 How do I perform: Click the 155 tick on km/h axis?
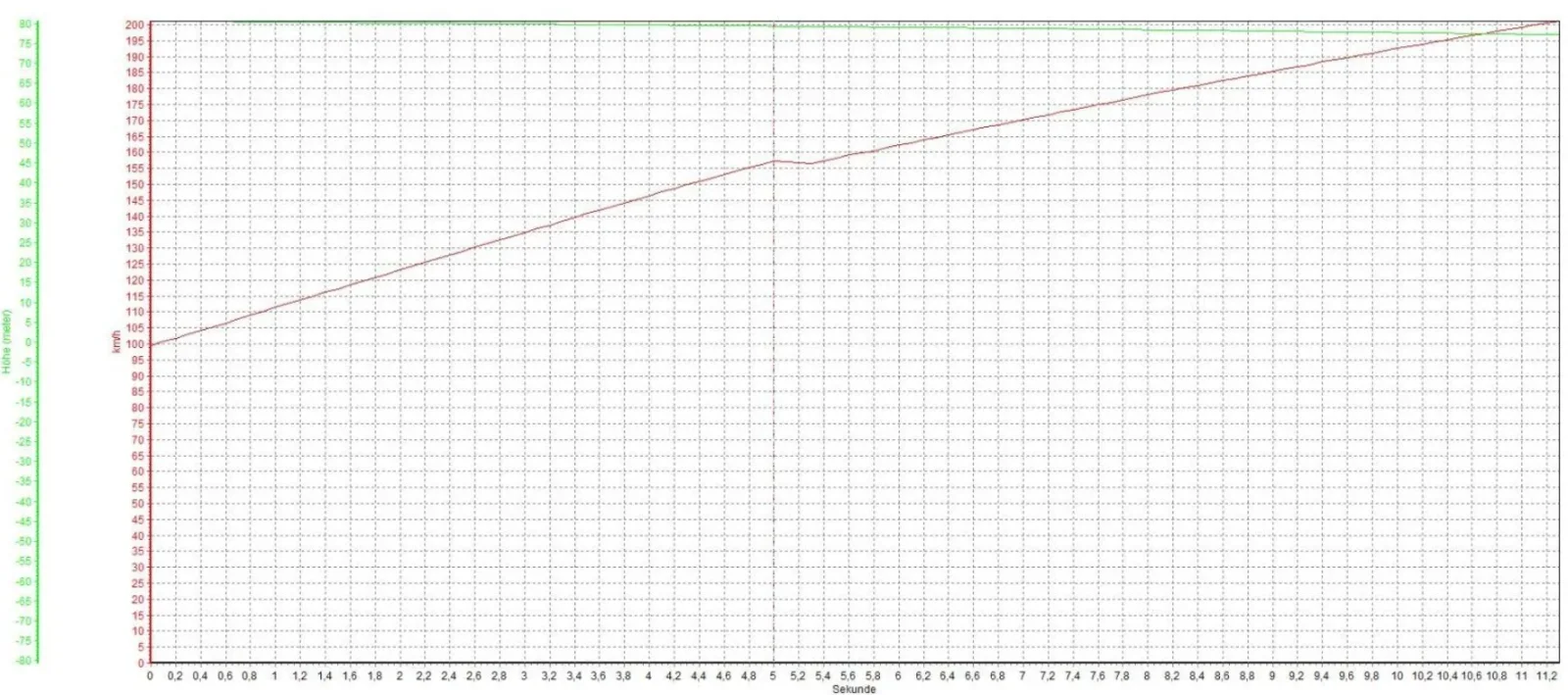click(135, 169)
